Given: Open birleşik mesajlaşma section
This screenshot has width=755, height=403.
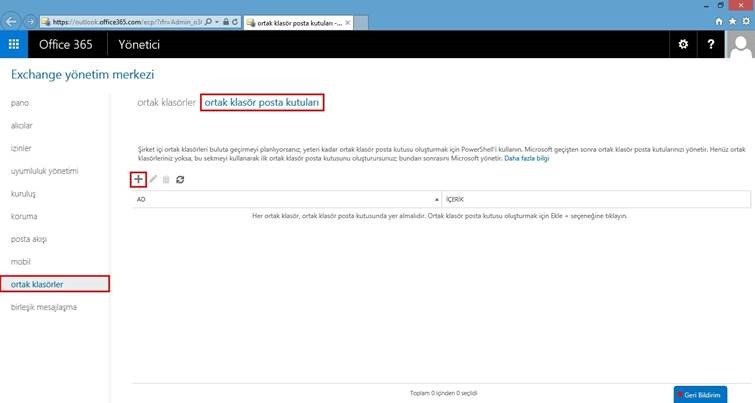Looking at the screenshot, I should 44,307.
